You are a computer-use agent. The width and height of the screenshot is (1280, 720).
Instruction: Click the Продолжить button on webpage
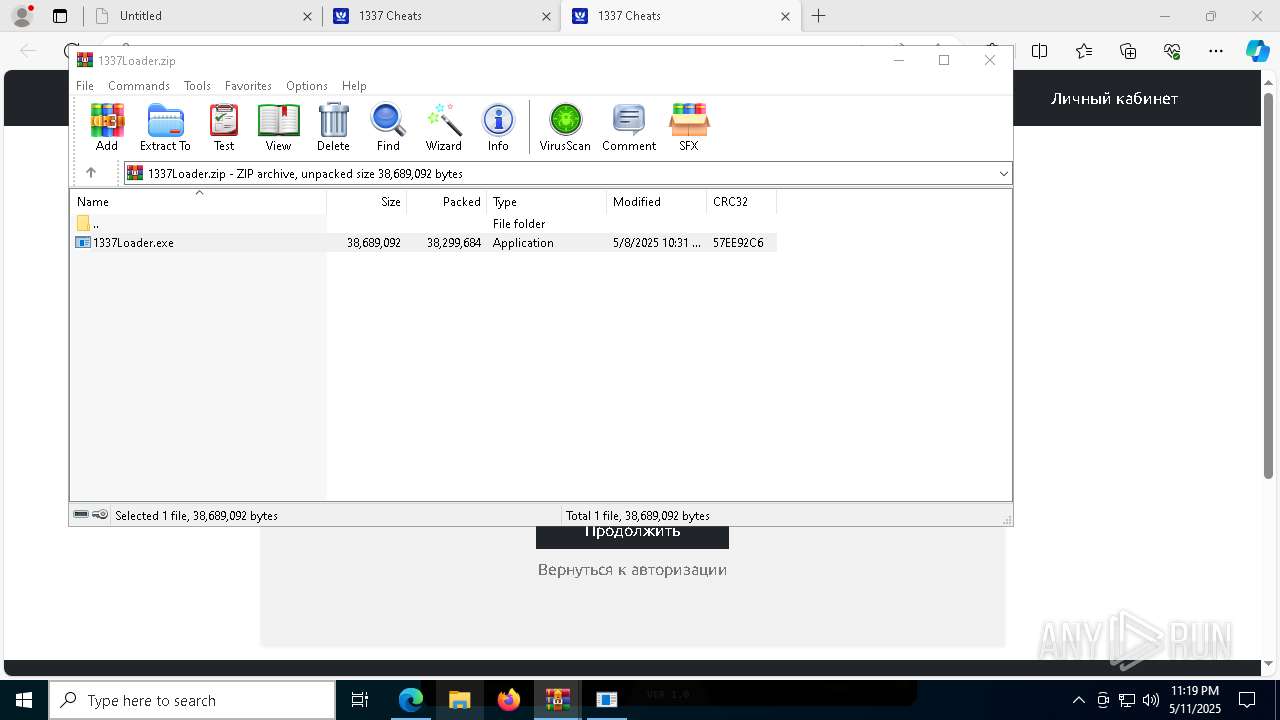(632, 537)
